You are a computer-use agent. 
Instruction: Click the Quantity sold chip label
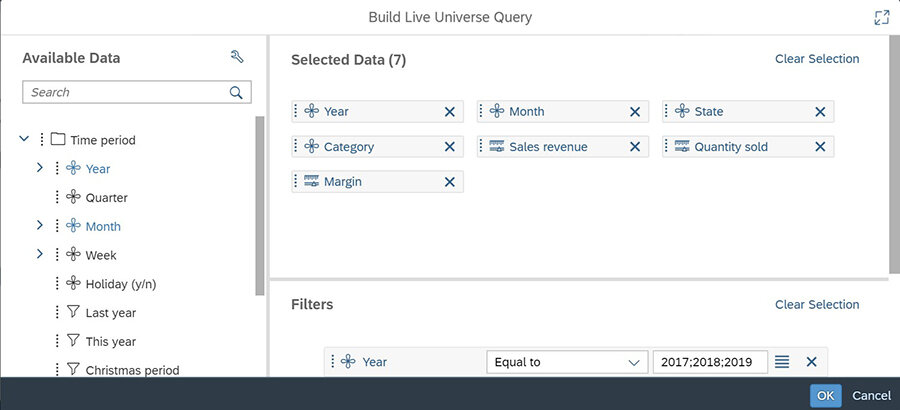[731, 147]
